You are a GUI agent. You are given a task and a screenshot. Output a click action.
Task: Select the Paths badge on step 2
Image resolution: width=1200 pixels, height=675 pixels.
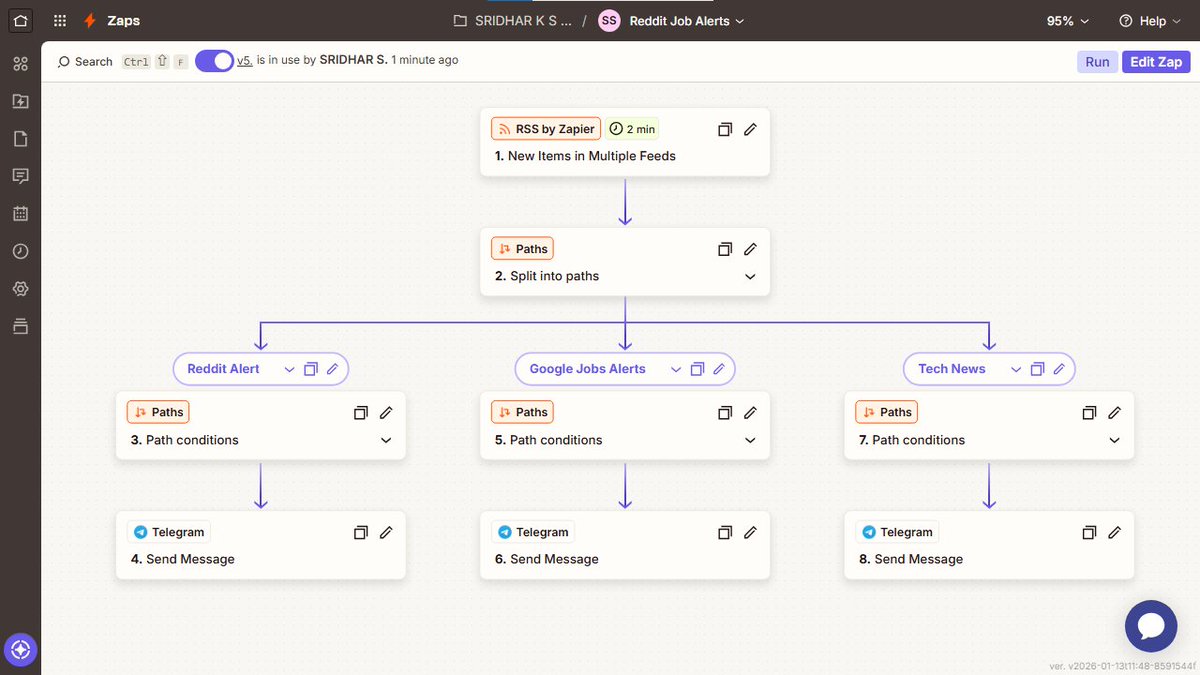(522, 249)
